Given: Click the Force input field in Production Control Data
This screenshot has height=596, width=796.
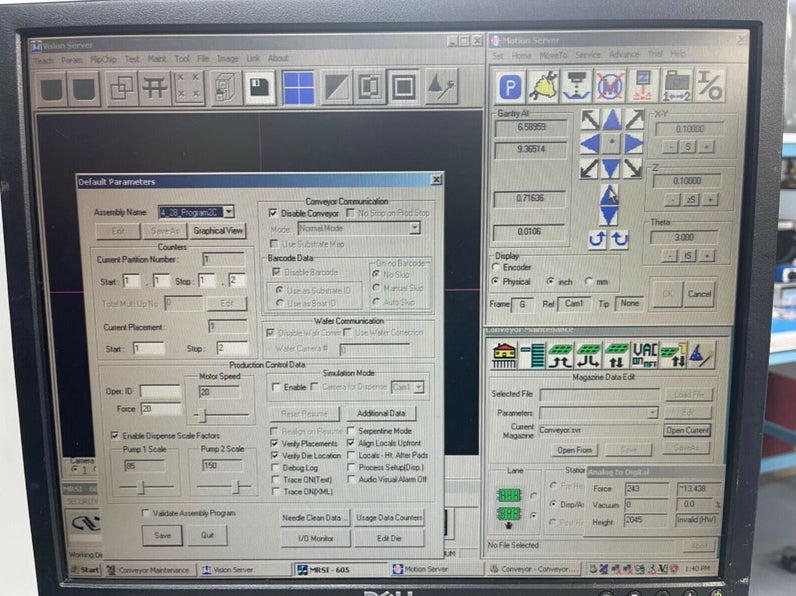Looking at the screenshot, I should [160, 409].
